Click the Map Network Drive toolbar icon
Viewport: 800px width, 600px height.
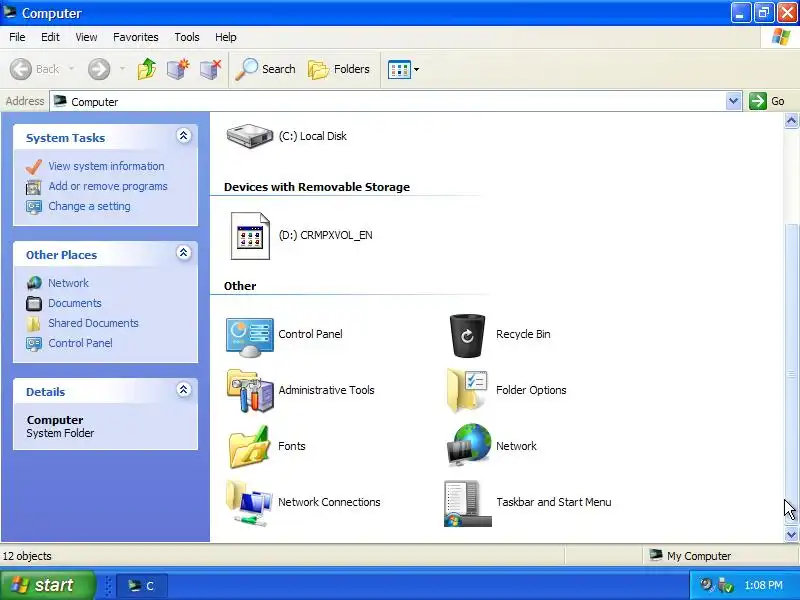coord(178,69)
